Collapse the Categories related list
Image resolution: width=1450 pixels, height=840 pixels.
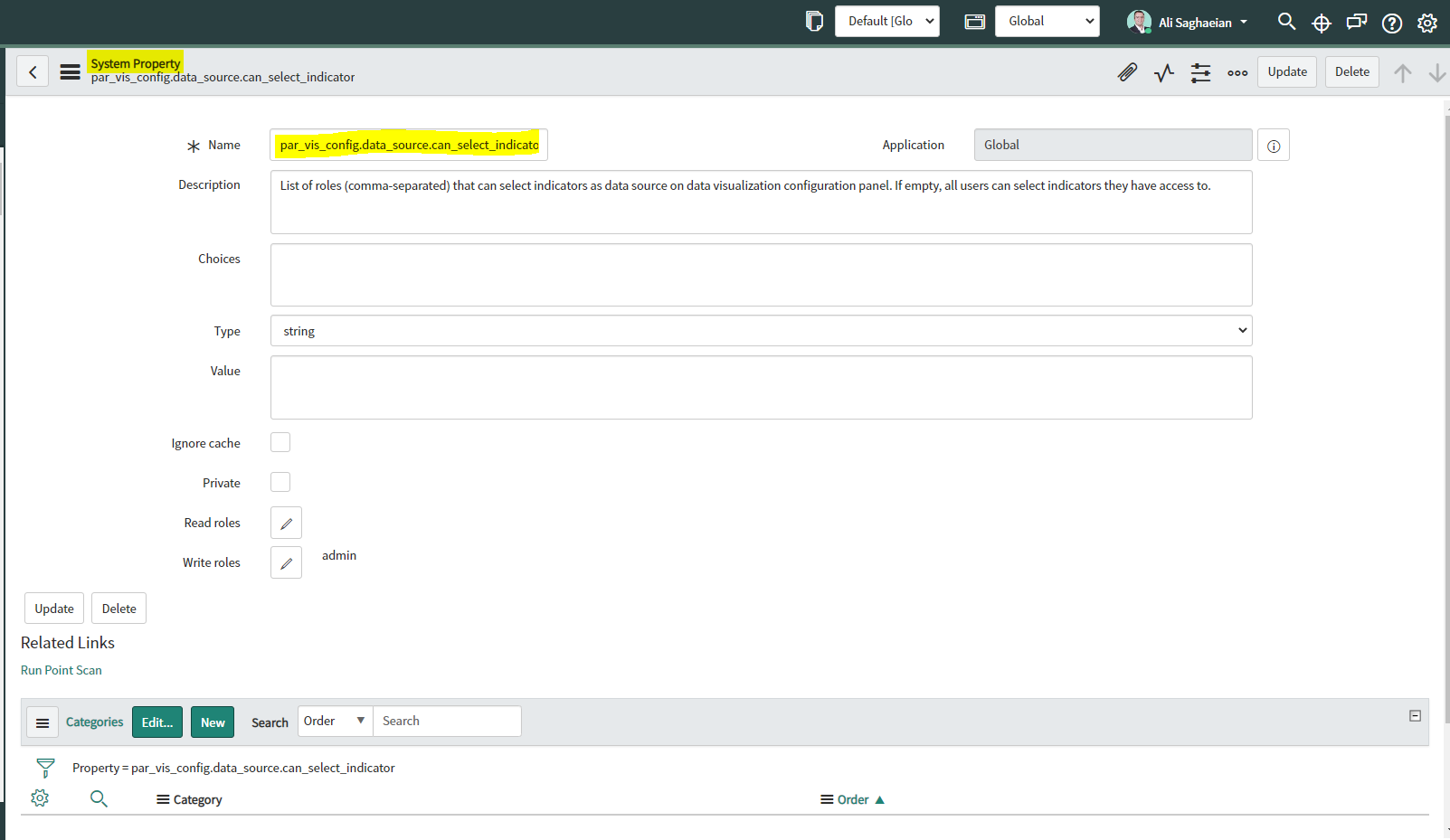tap(1415, 716)
